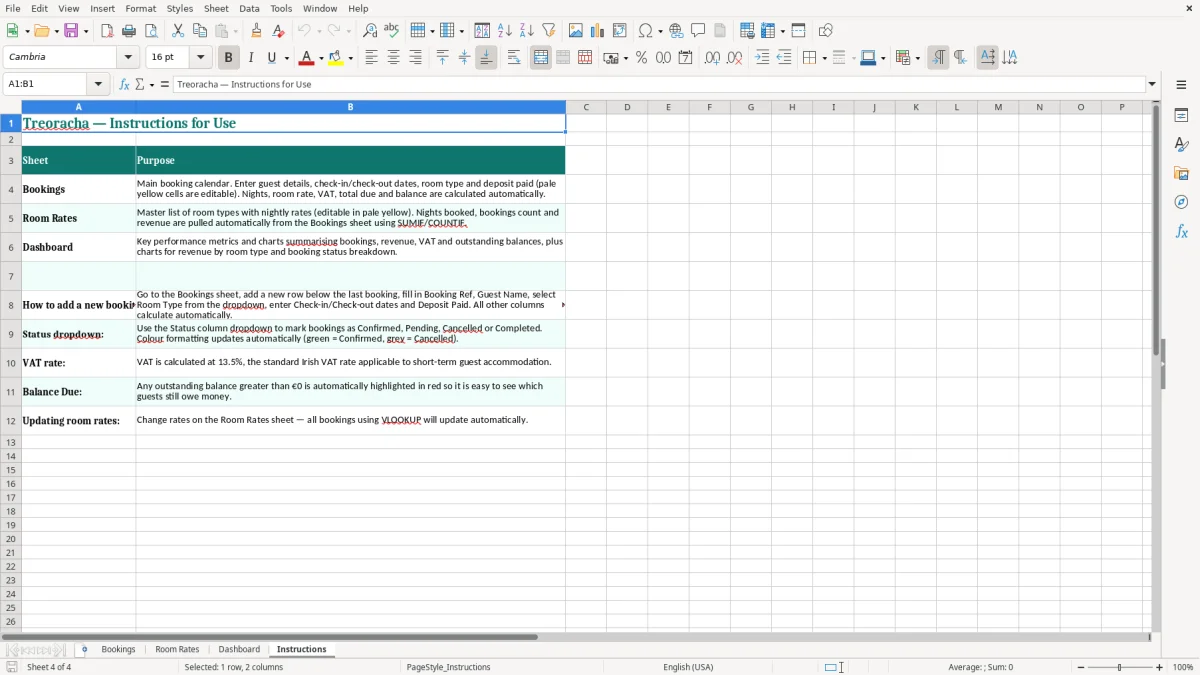Screen dimensions: 1200x675
Task: Open the Open-file dropdown arrow
Action: coord(55,31)
